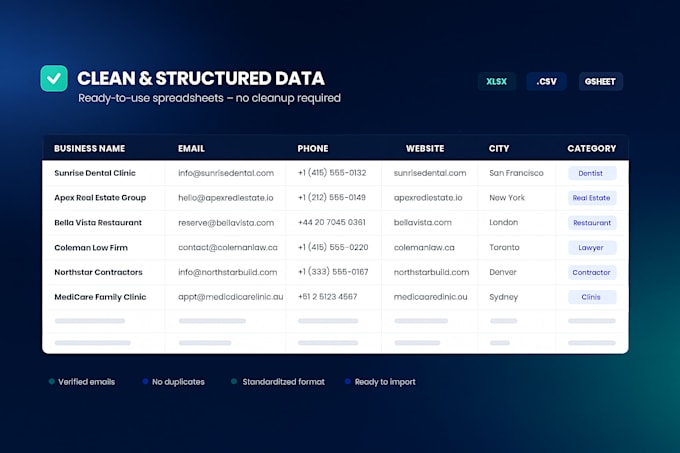
Task: Click the Standardized format label
Action: pyautogui.click(x=283, y=382)
